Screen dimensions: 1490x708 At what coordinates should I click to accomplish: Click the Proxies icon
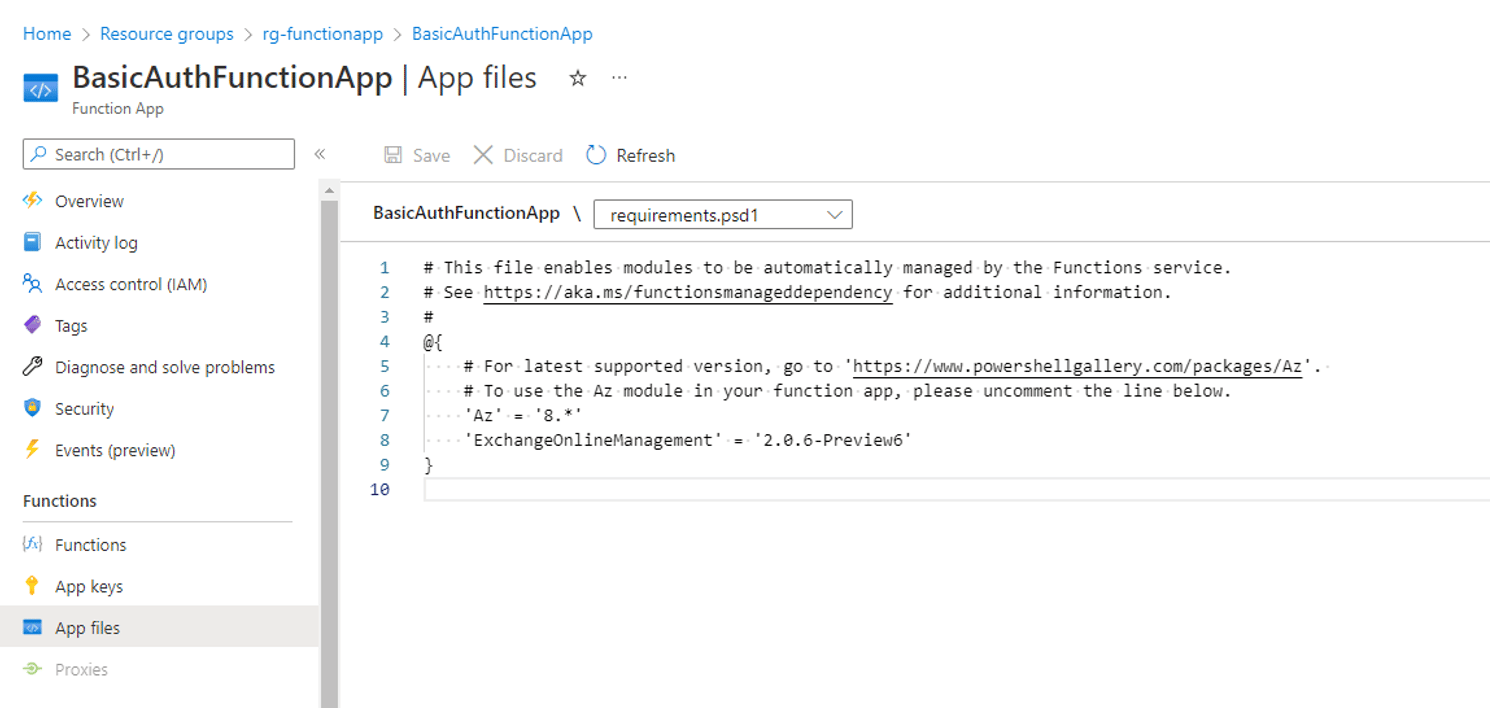33,669
